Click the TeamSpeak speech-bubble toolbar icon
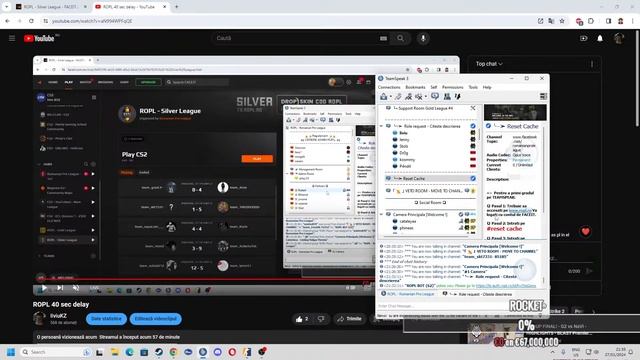 [x=435, y=96]
